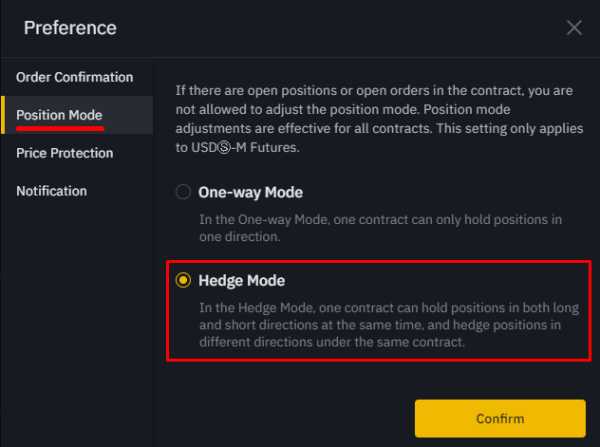The height and width of the screenshot is (447, 600).
Task: Select the Hedge Mode radio button
Action: [x=183, y=281]
